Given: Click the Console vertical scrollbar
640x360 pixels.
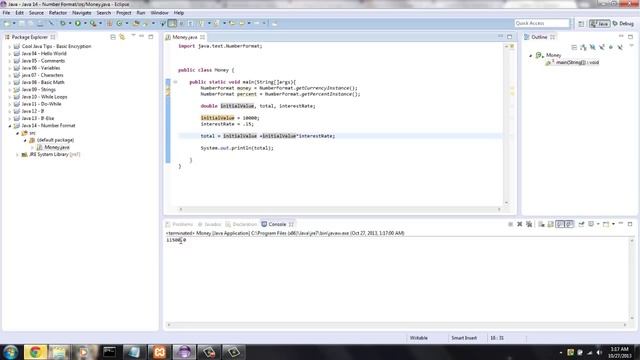Looking at the screenshot, I should coord(632,280).
